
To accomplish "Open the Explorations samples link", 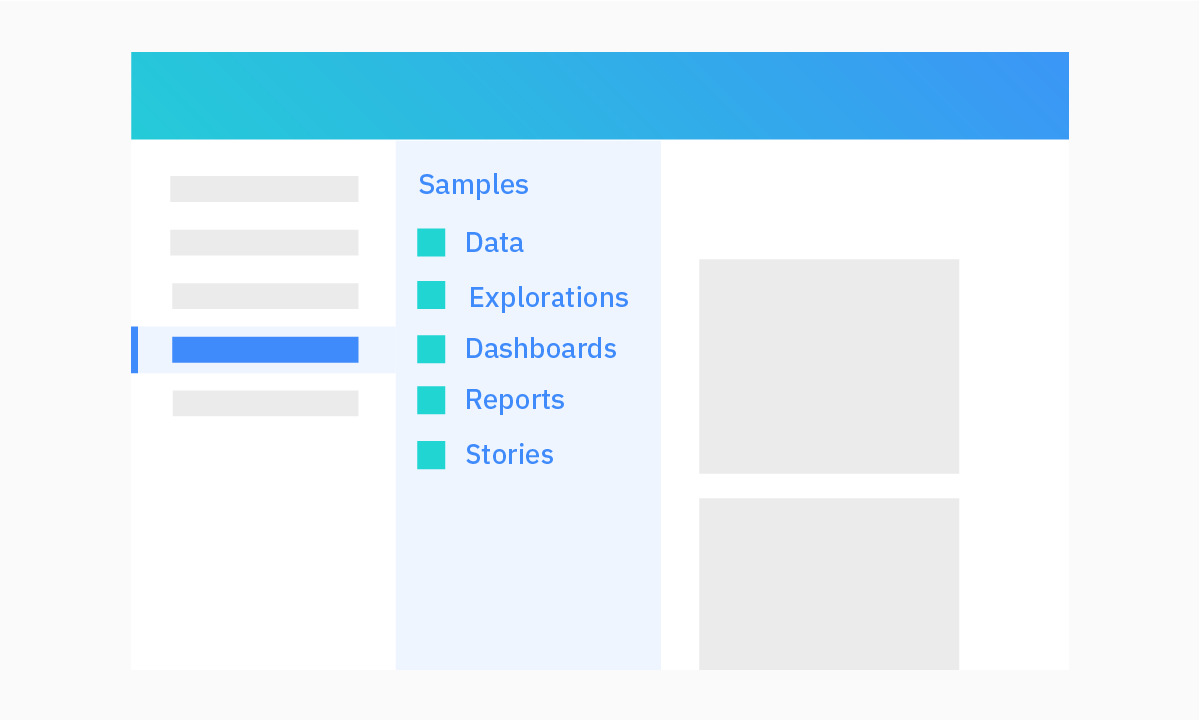I will point(548,298).
